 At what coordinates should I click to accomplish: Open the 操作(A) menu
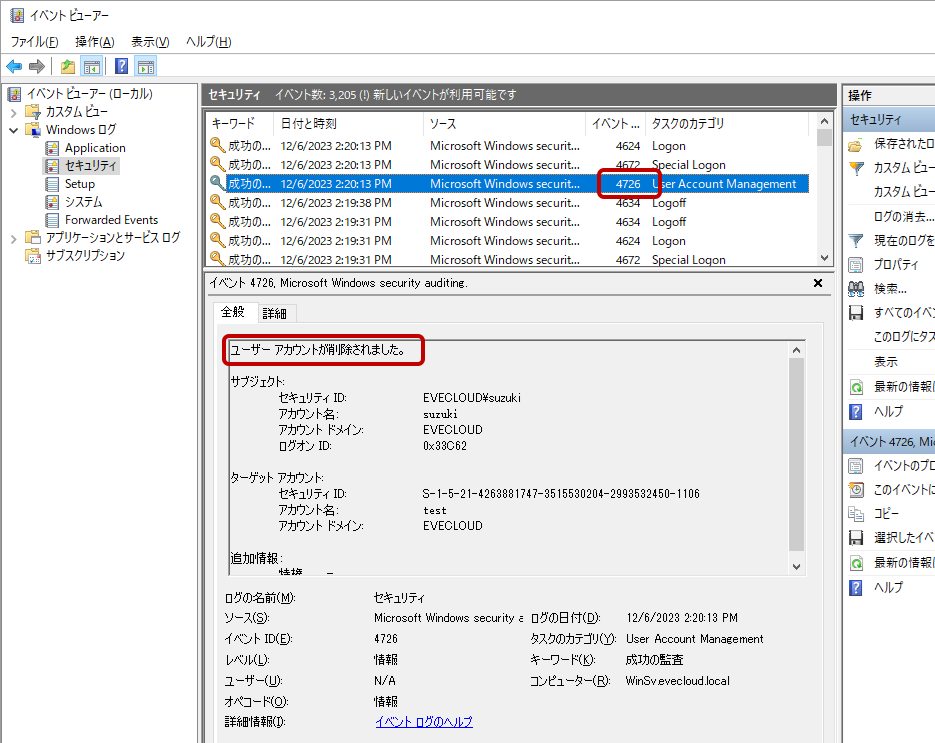pyautogui.click(x=94, y=42)
